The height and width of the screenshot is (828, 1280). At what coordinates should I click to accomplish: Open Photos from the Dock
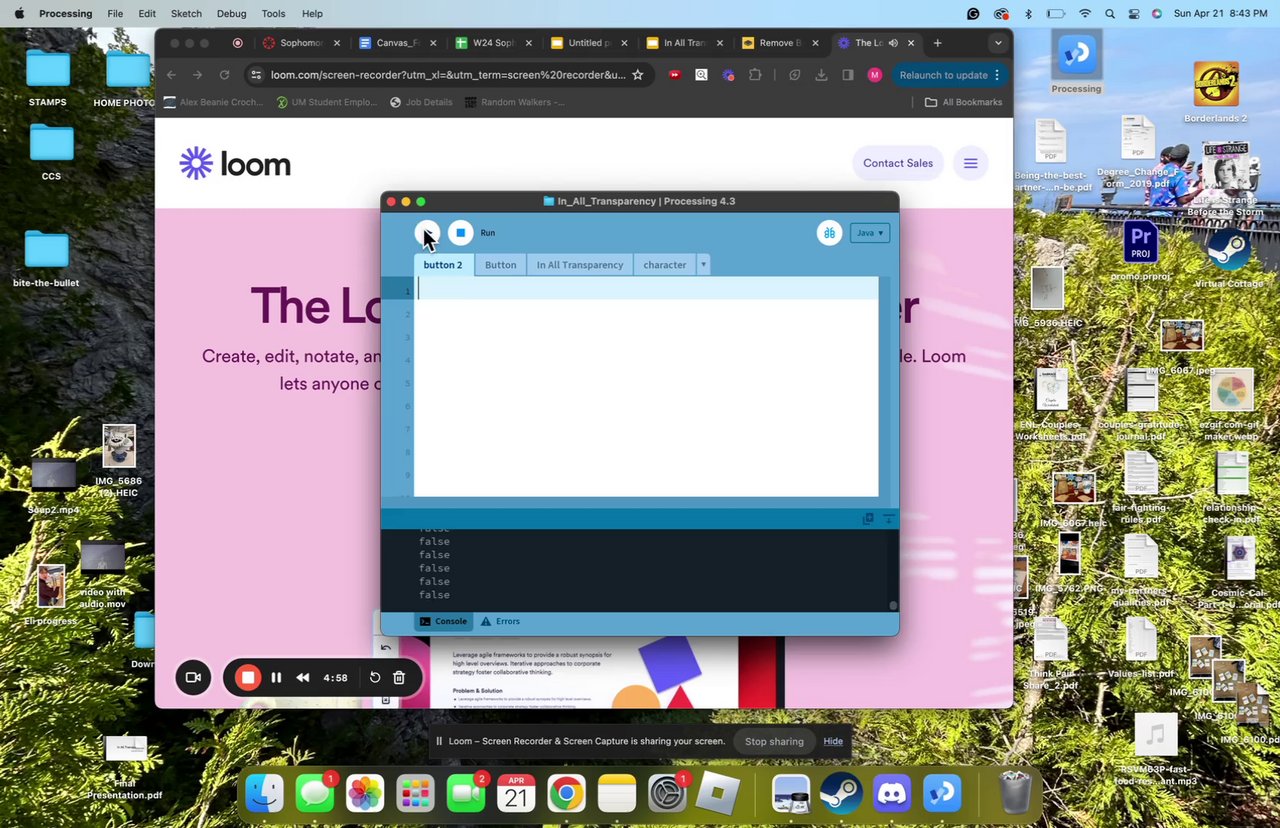pos(365,794)
